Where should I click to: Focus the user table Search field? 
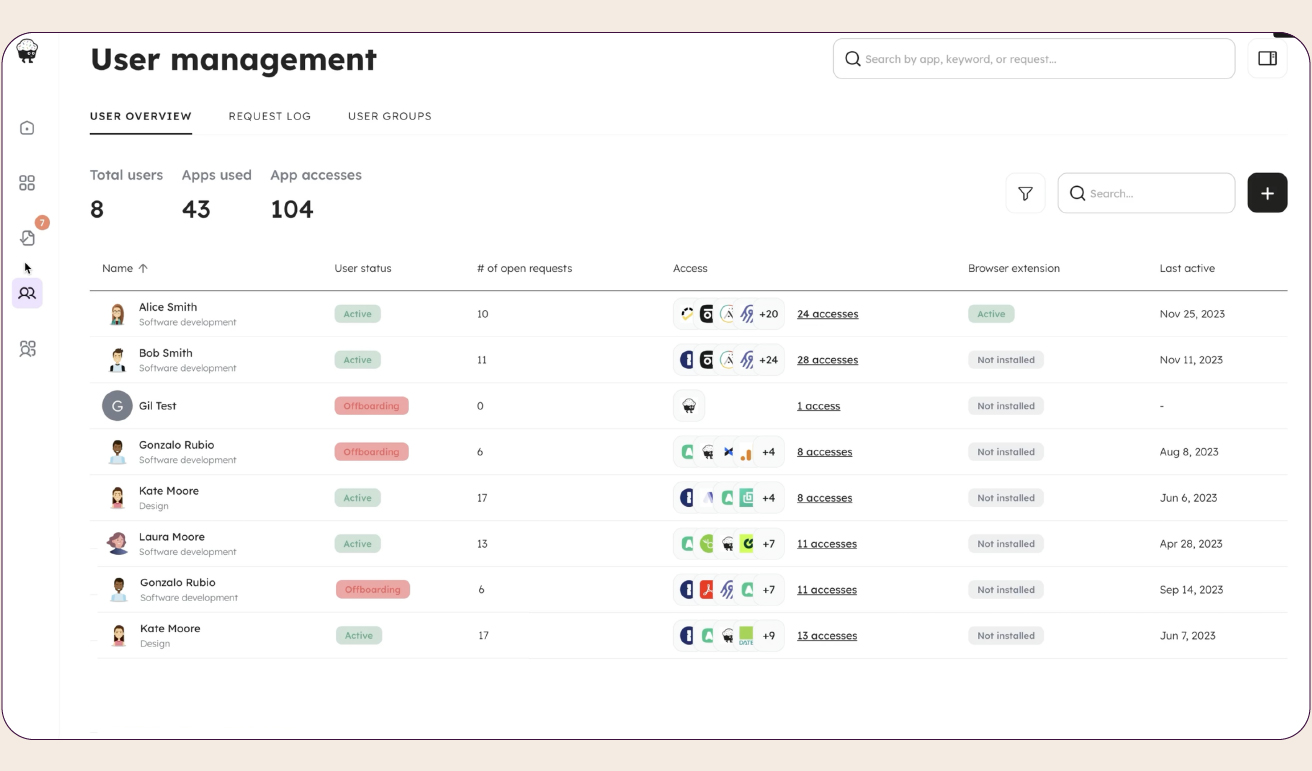pos(1146,193)
